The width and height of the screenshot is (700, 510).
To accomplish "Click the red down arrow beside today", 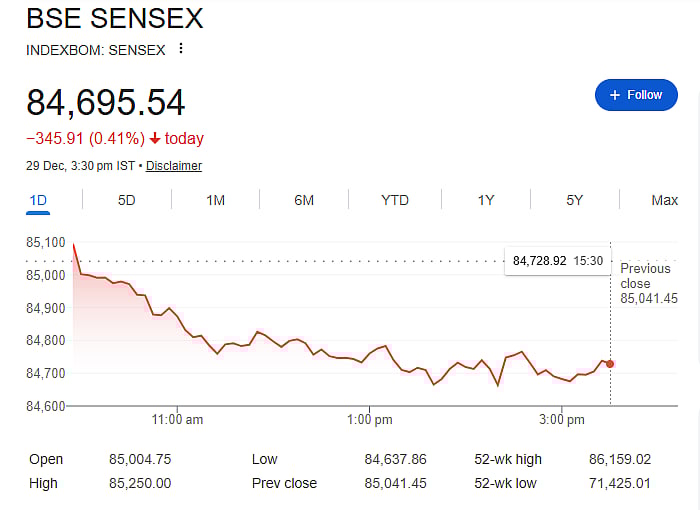I will pyautogui.click(x=155, y=139).
